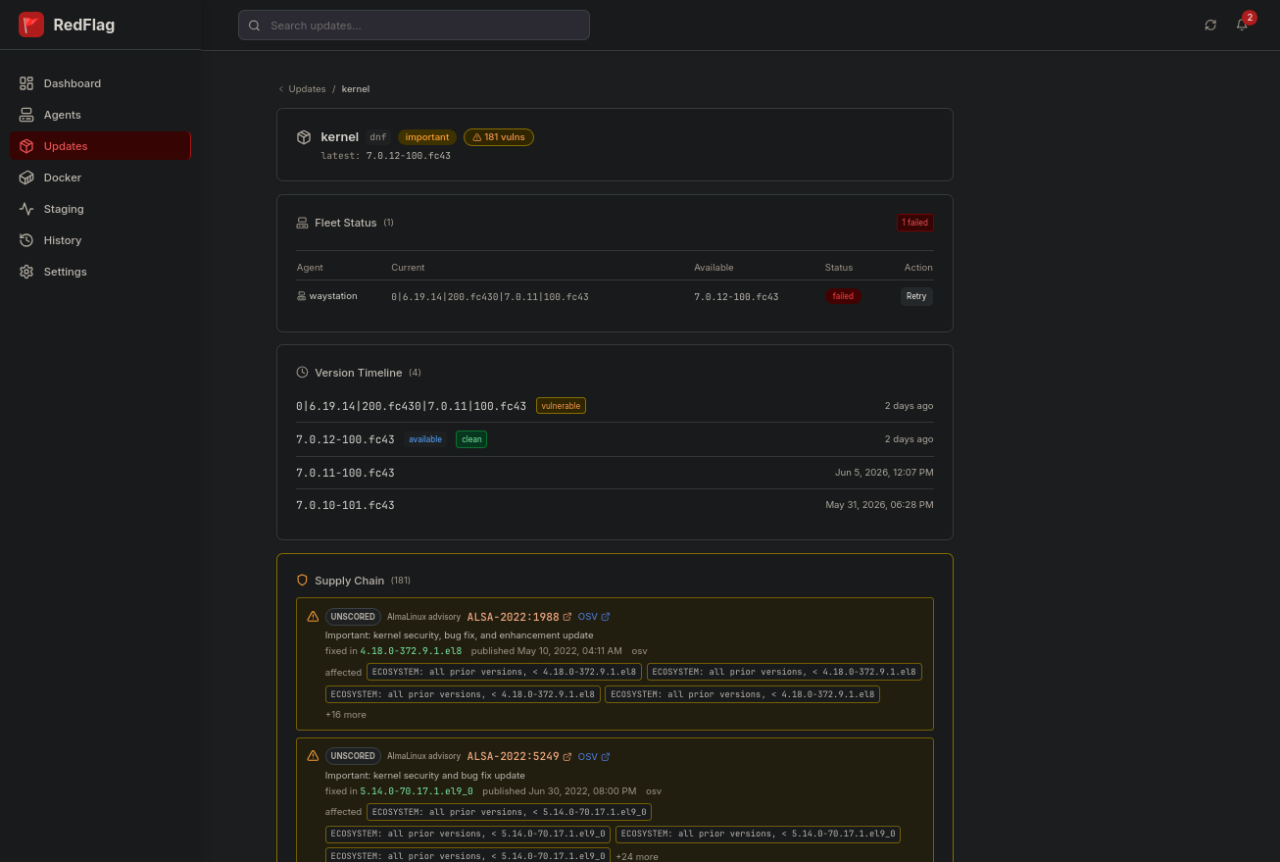1280x862 pixels.
Task: Click the 181 vulns badge
Action: [x=498, y=137]
